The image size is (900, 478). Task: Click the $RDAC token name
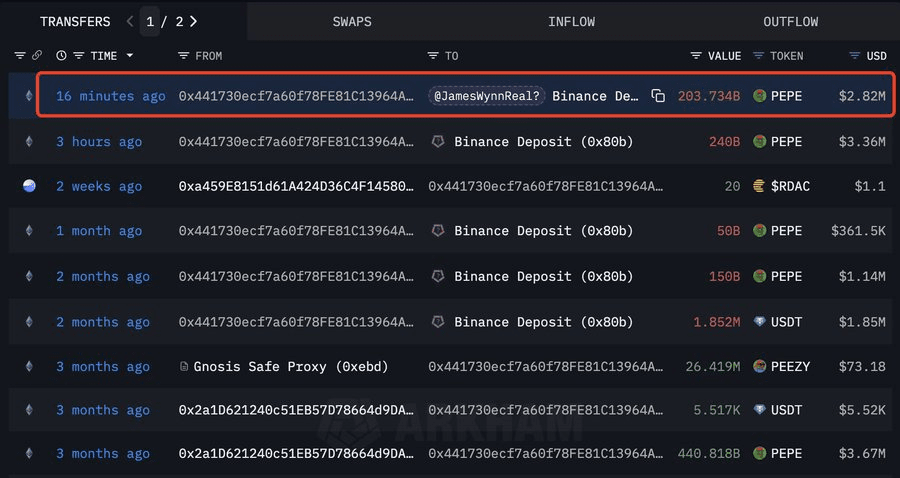(x=790, y=186)
